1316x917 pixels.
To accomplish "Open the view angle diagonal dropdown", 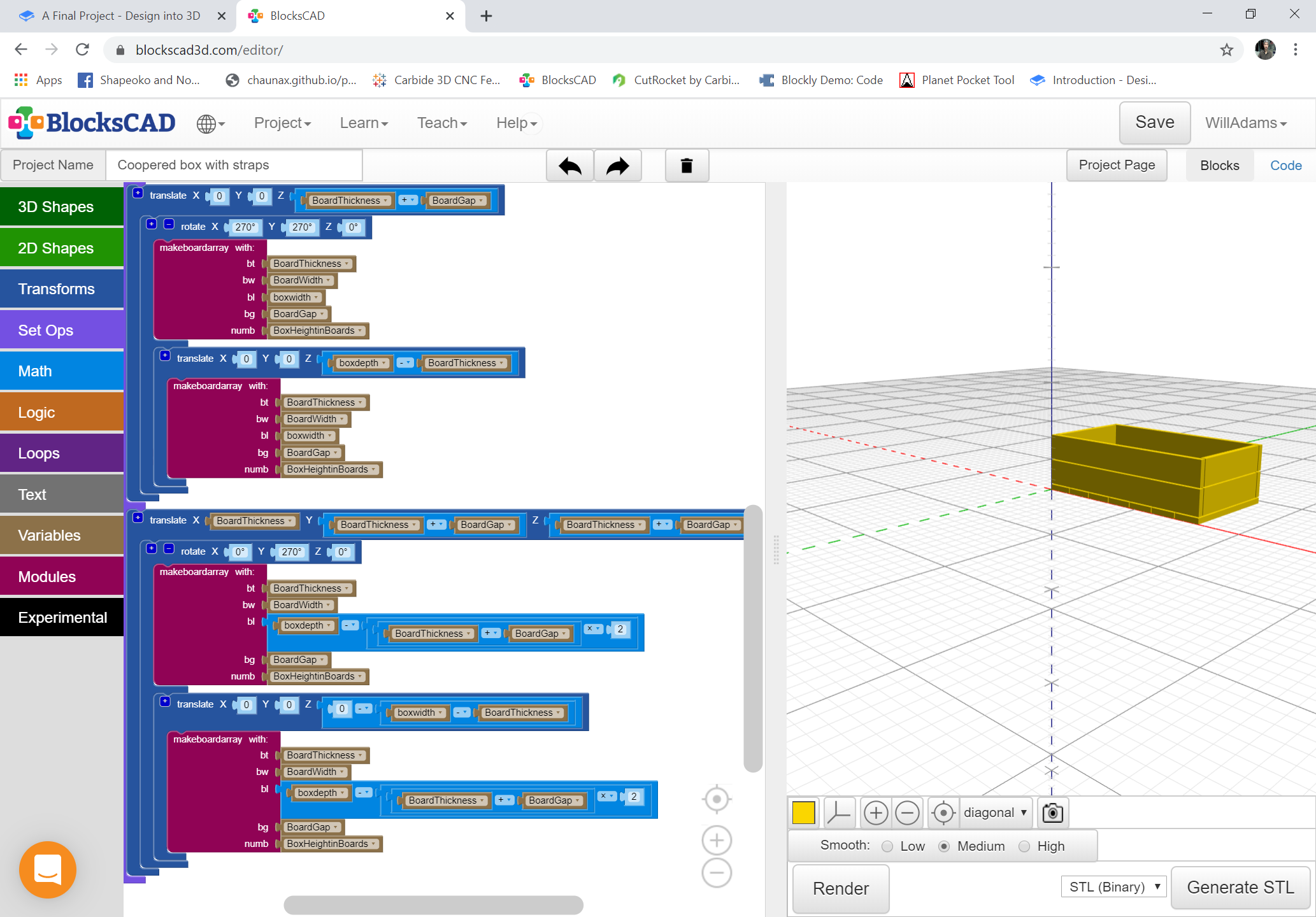I will click(x=995, y=813).
